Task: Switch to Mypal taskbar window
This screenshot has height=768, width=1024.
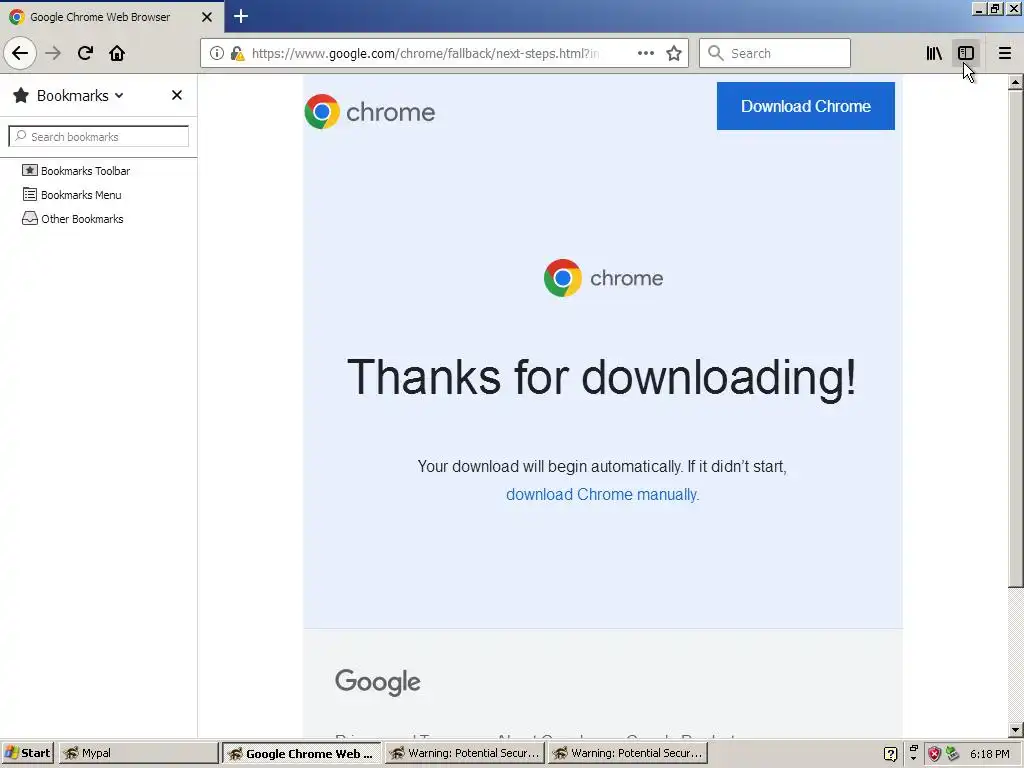Action: [138, 753]
